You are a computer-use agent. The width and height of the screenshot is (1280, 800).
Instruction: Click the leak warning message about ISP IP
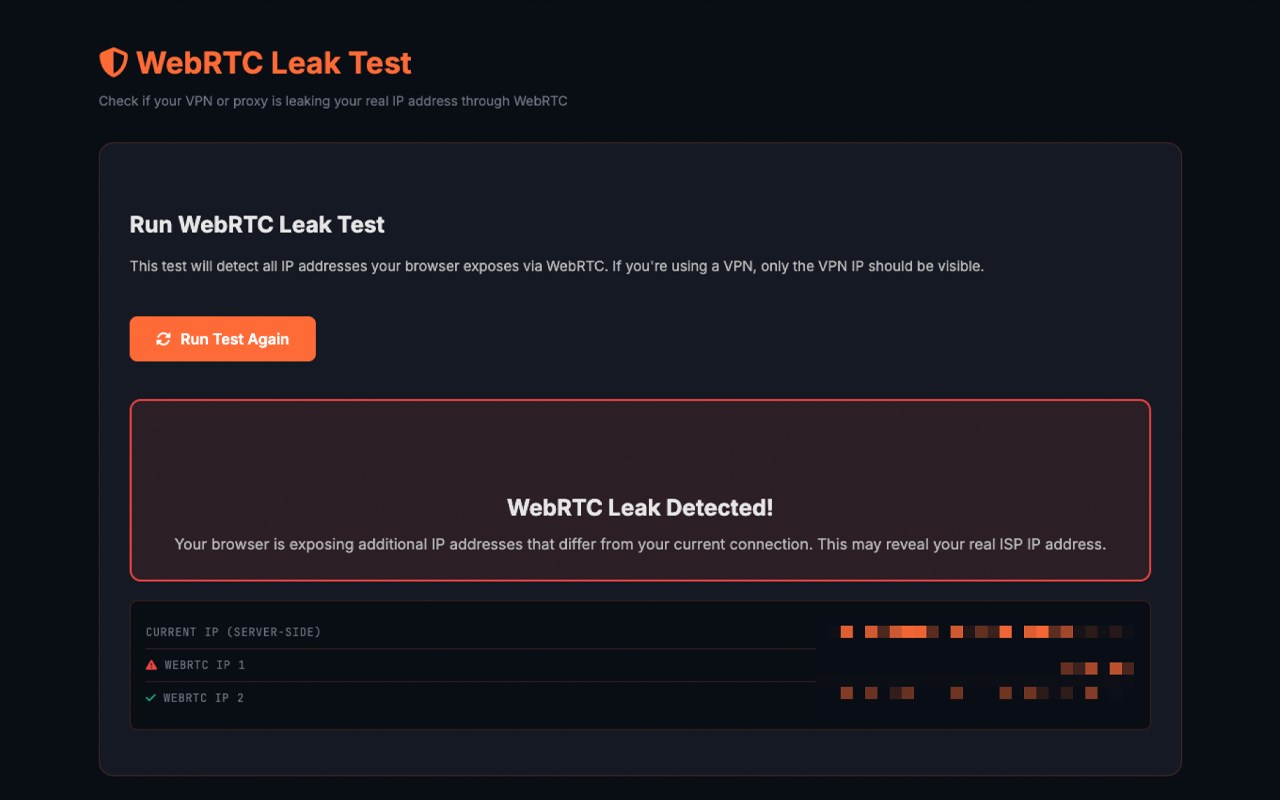pyautogui.click(x=640, y=544)
